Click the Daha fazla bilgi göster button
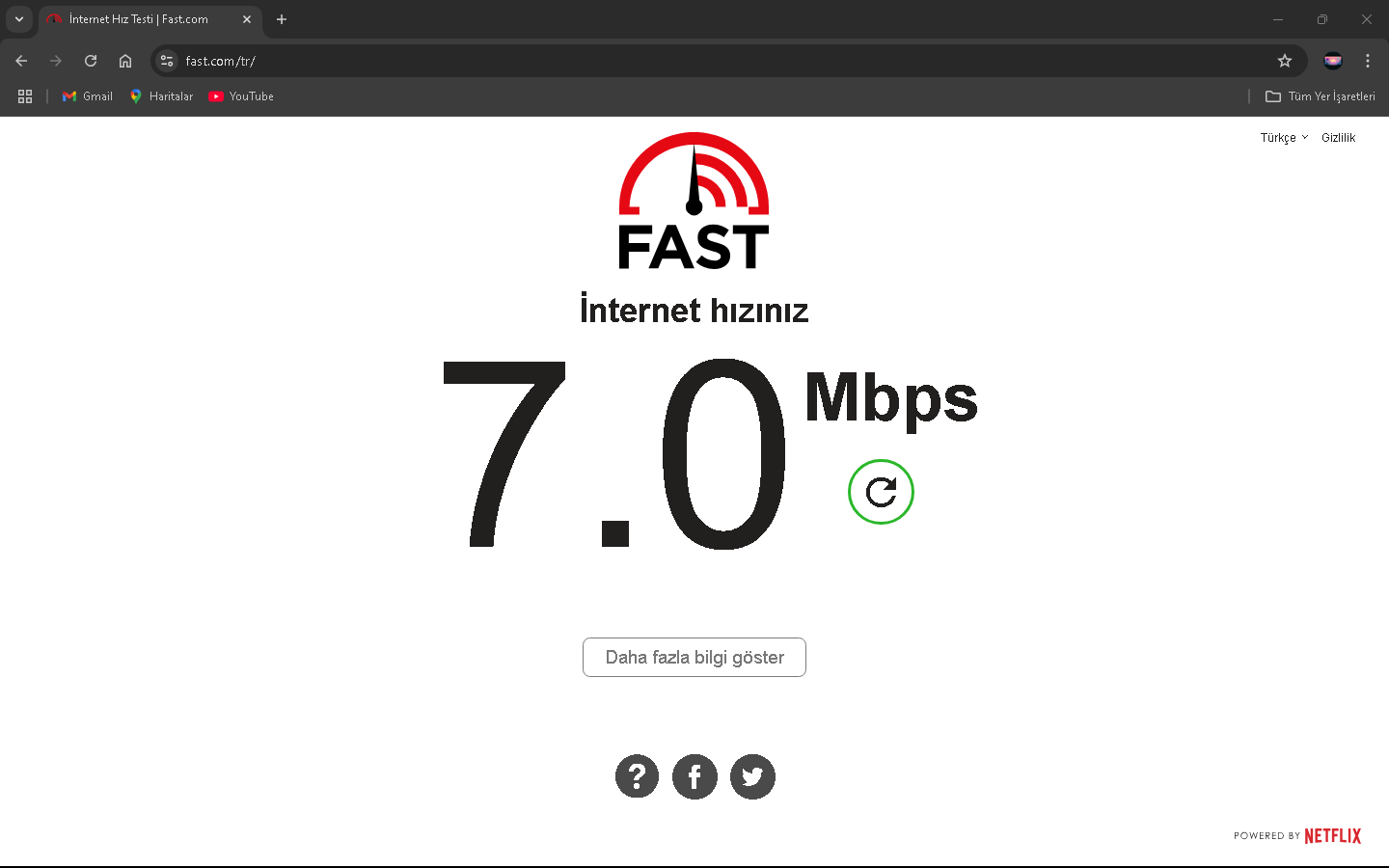This screenshot has width=1389, height=868. tap(694, 658)
